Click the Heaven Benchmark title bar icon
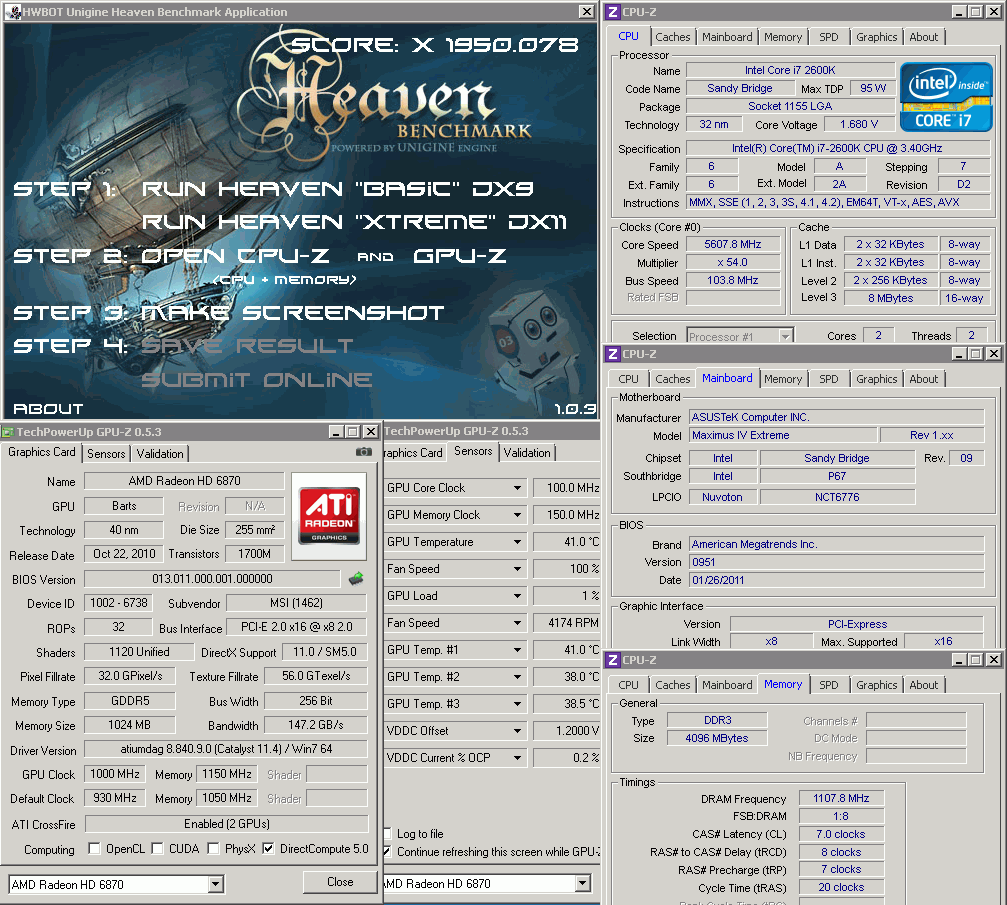This screenshot has width=1007, height=905. (13, 12)
